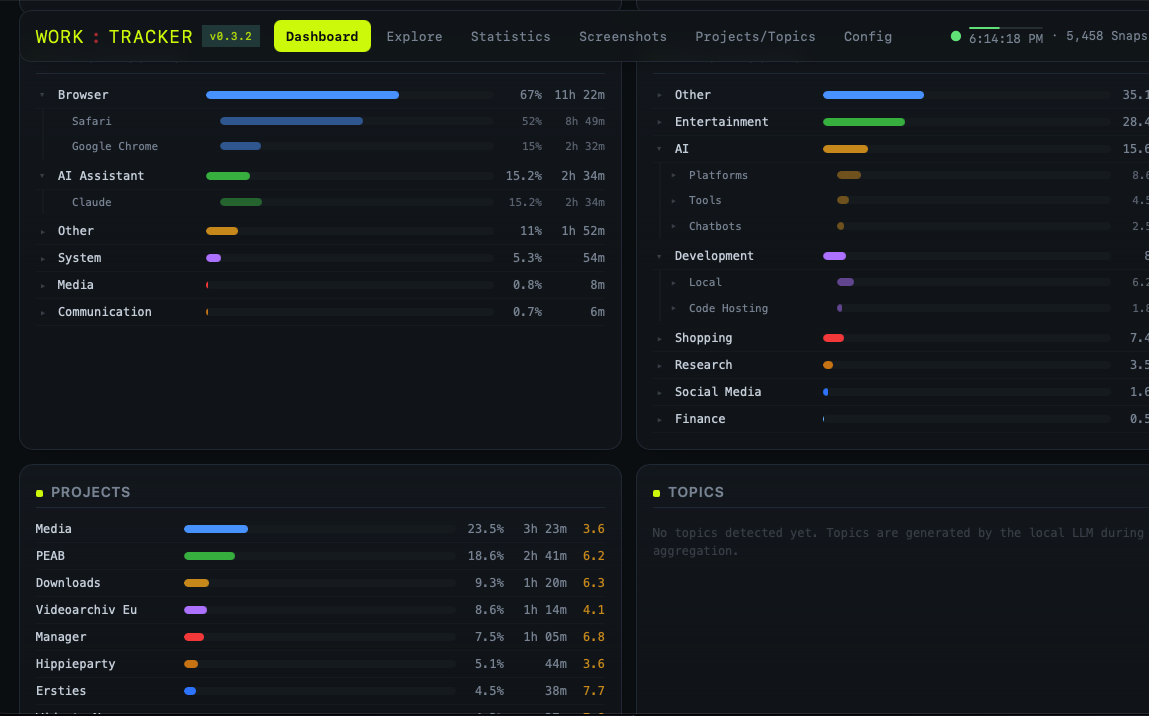The image size is (1149, 716).
Task: Select the Safari row
Action: [x=324, y=121]
